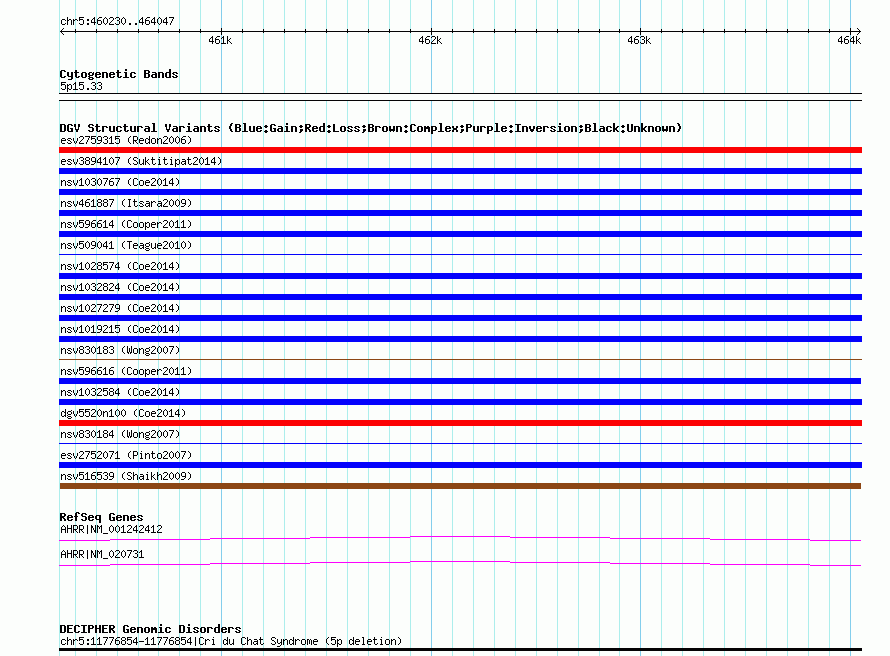Select the black DECIPHER disorder bar
Viewport: 890px width, 656px height.
pyautogui.click(x=460, y=650)
